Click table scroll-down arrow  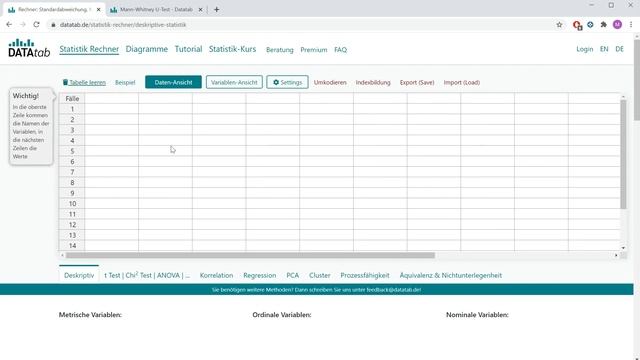tap(623, 248)
